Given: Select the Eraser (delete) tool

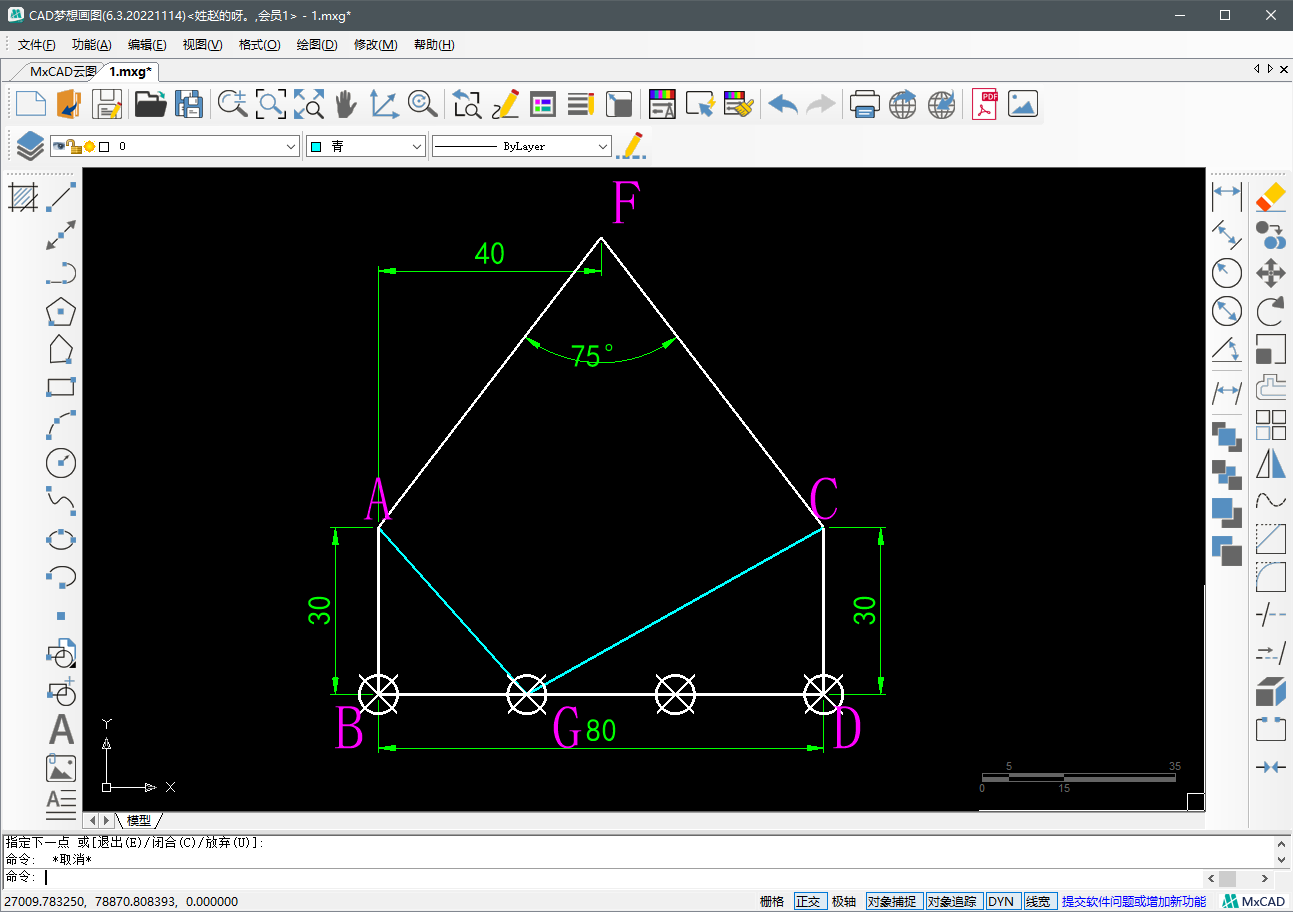Looking at the screenshot, I should 1270,196.
